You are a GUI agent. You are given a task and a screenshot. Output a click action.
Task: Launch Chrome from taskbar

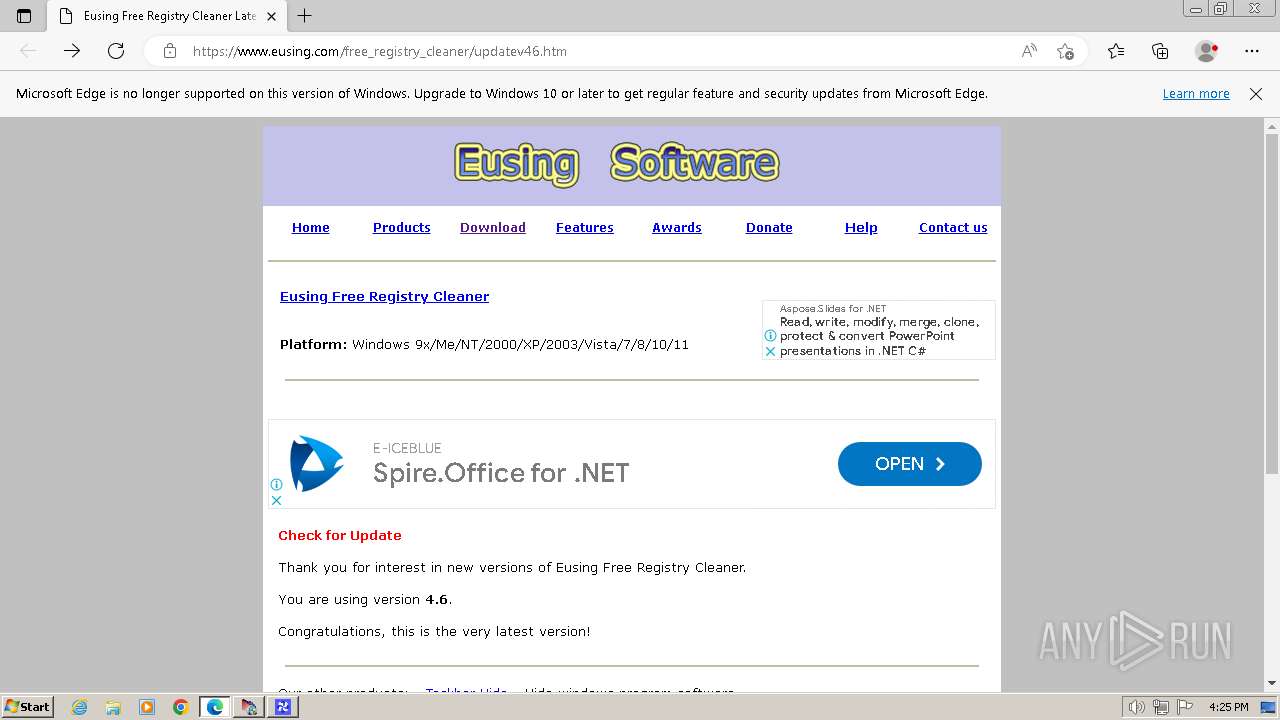(x=181, y=707)
